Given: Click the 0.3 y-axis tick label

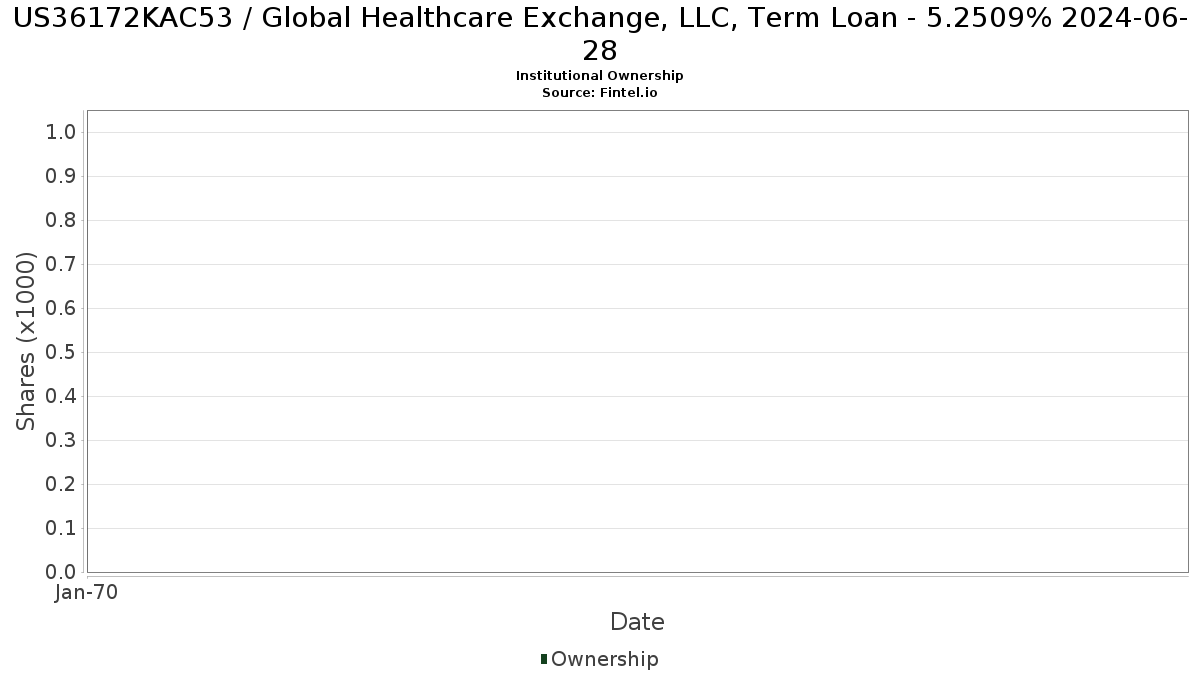Looking at the screenshot, I should tap(61, 441).
